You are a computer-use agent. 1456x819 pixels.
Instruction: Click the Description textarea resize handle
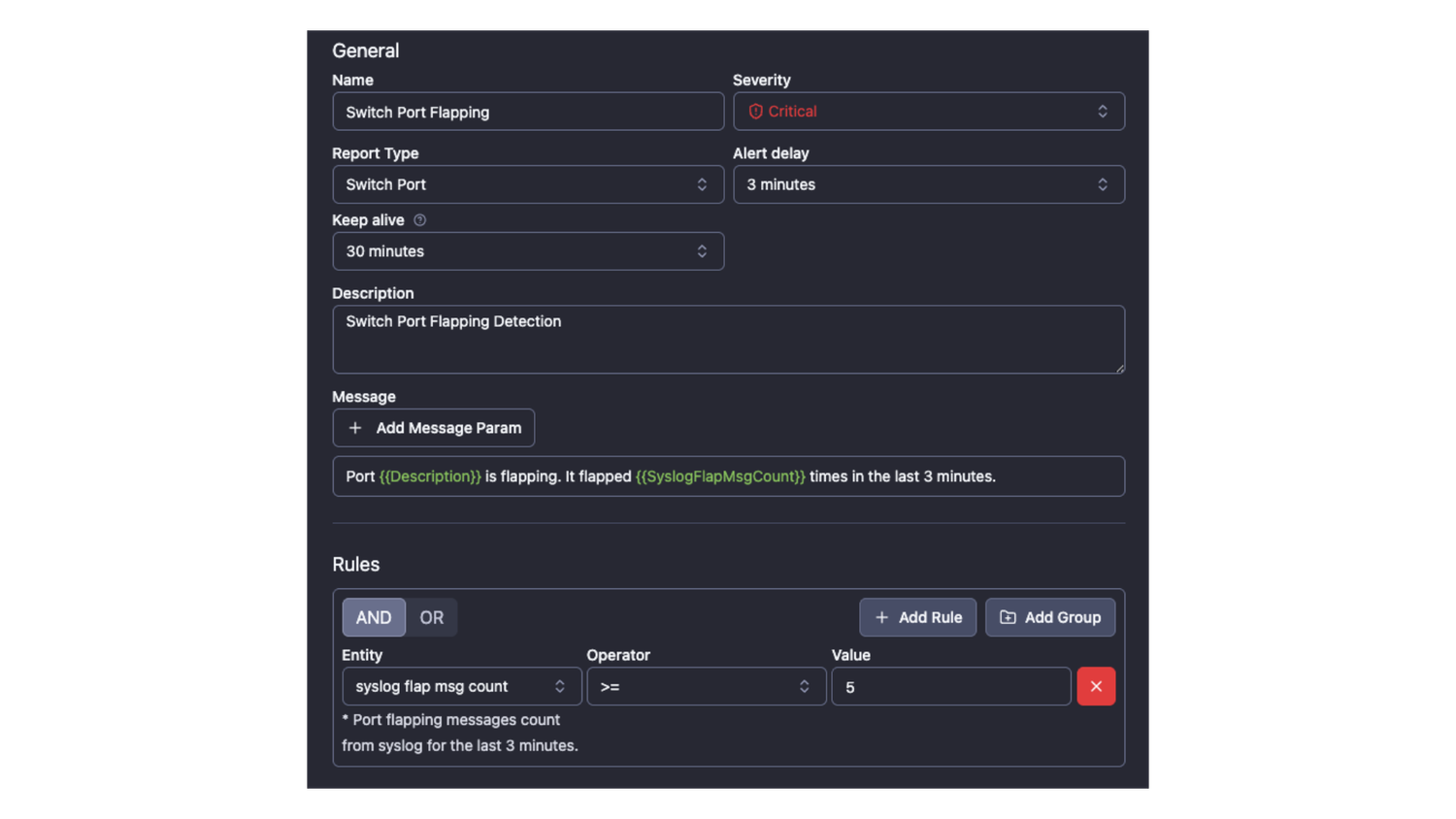tap(1119, 368)
